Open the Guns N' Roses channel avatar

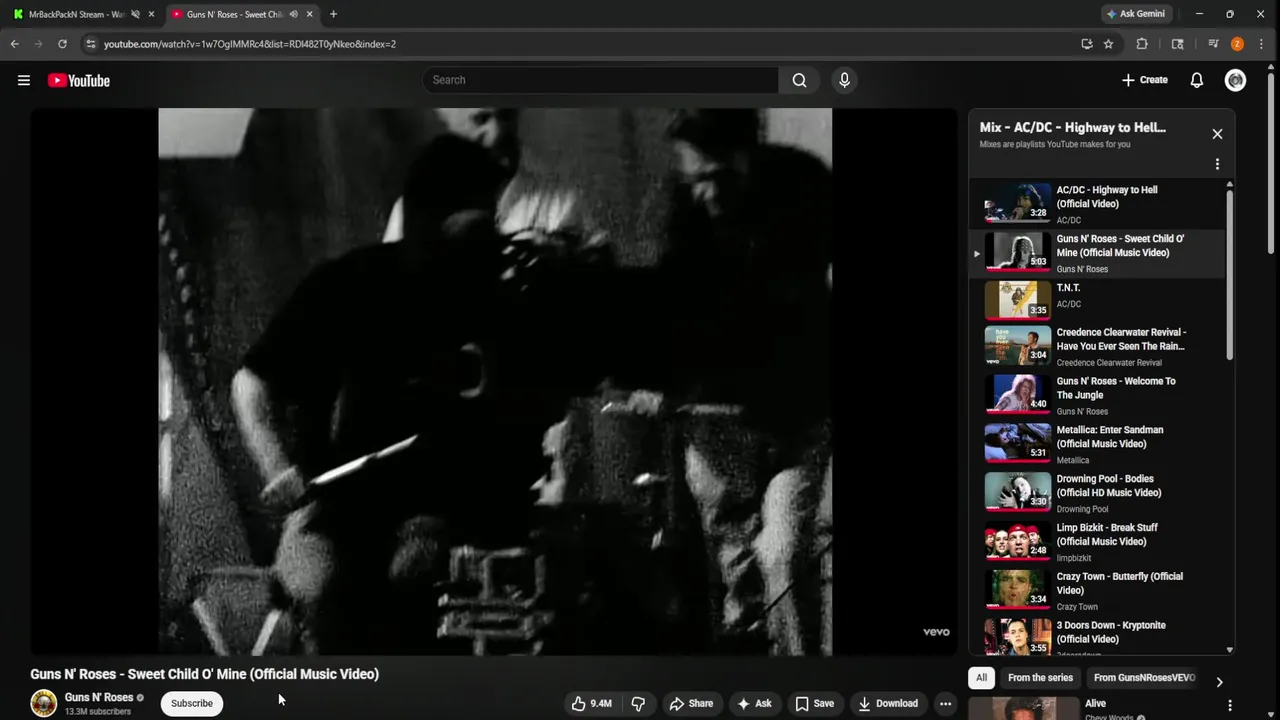point(44,703)
